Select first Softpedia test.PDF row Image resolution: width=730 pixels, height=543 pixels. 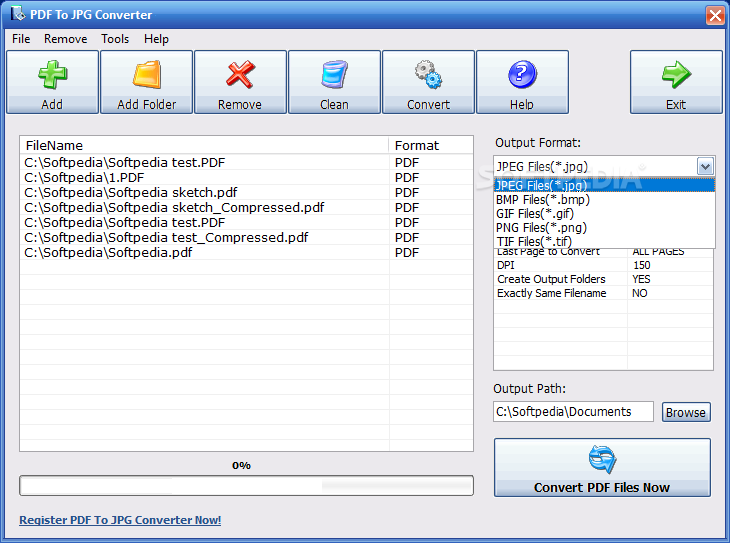coord(246,163)
